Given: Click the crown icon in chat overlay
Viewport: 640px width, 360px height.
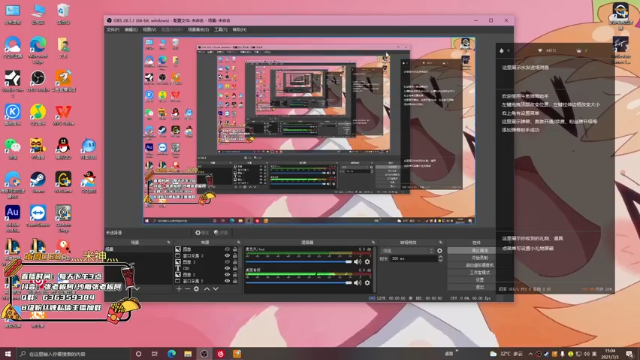Looking at the screenshot, I should click(x=579, y=51).
